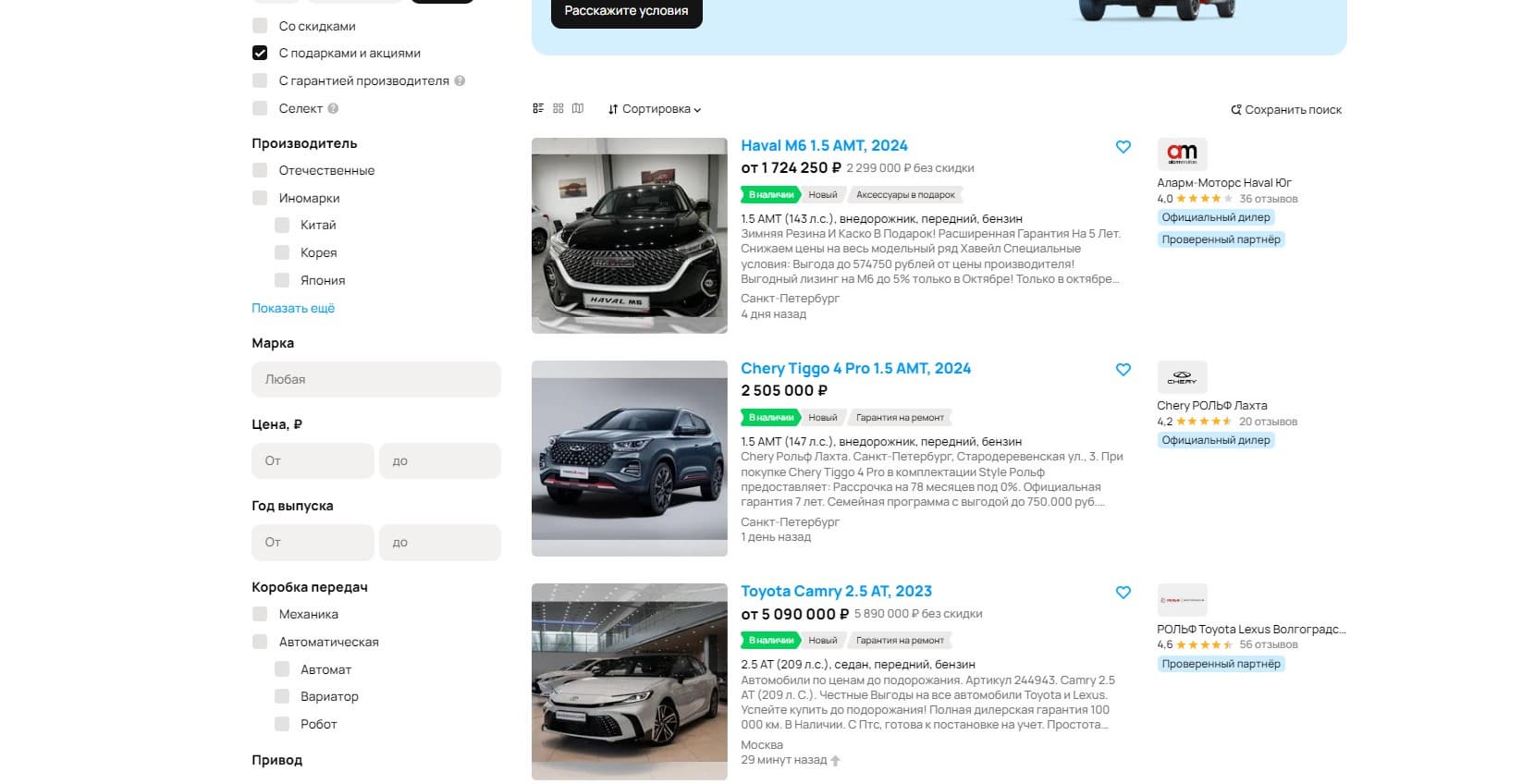Viewport: 1522px width, 784px height.
Task: Click the Alarm-Motors Haval dealer logo
Action: [x=1182, y=154]
